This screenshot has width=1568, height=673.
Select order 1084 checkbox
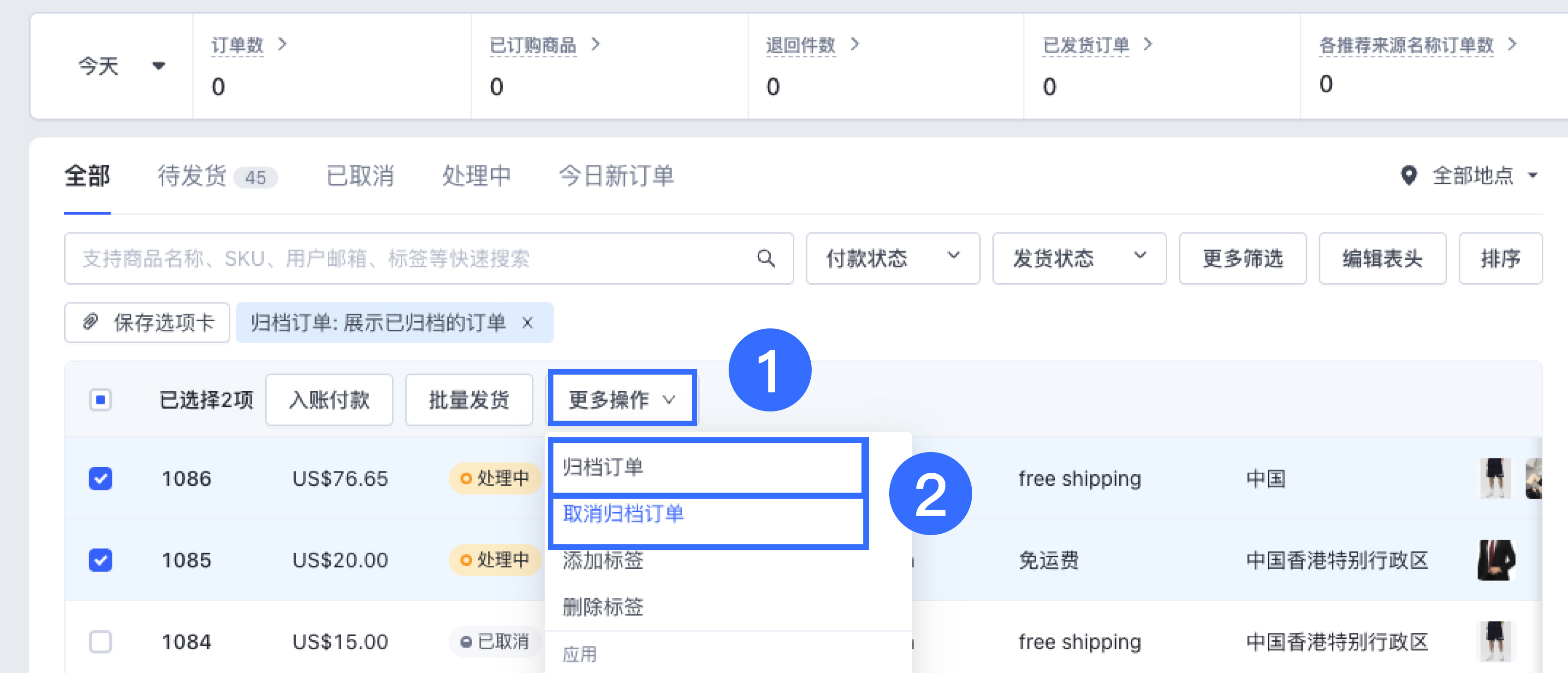101,641
